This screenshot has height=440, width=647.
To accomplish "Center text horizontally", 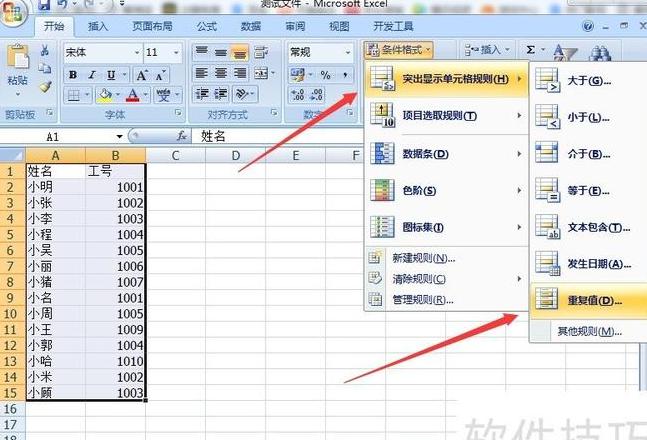I will (x=221, y=73).
